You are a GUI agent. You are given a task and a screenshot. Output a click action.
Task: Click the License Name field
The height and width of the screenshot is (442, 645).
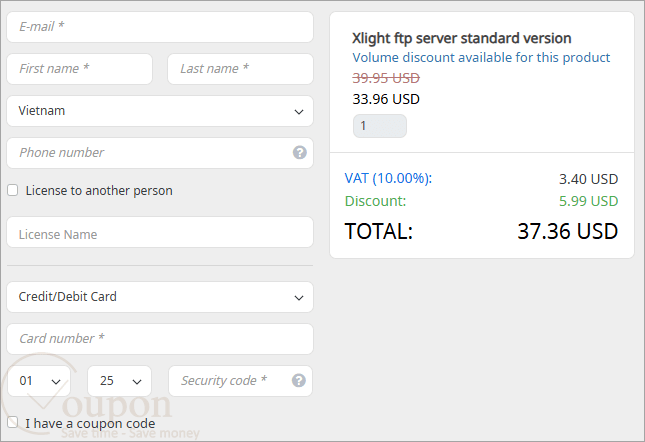(x=160, y=232)
